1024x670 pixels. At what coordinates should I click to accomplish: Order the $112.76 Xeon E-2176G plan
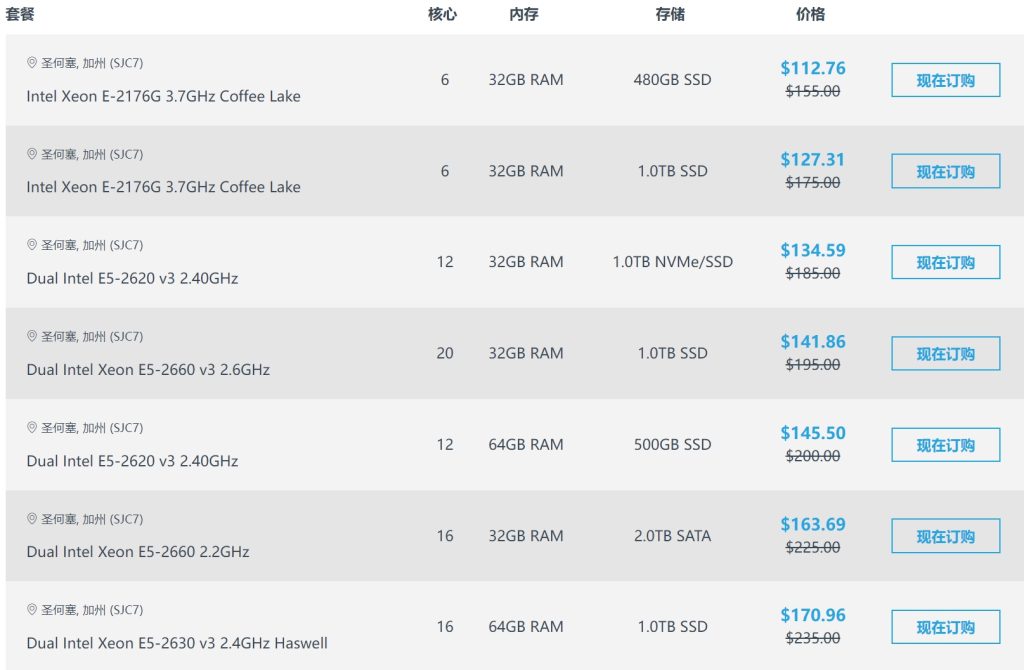(x=945, y=80)
